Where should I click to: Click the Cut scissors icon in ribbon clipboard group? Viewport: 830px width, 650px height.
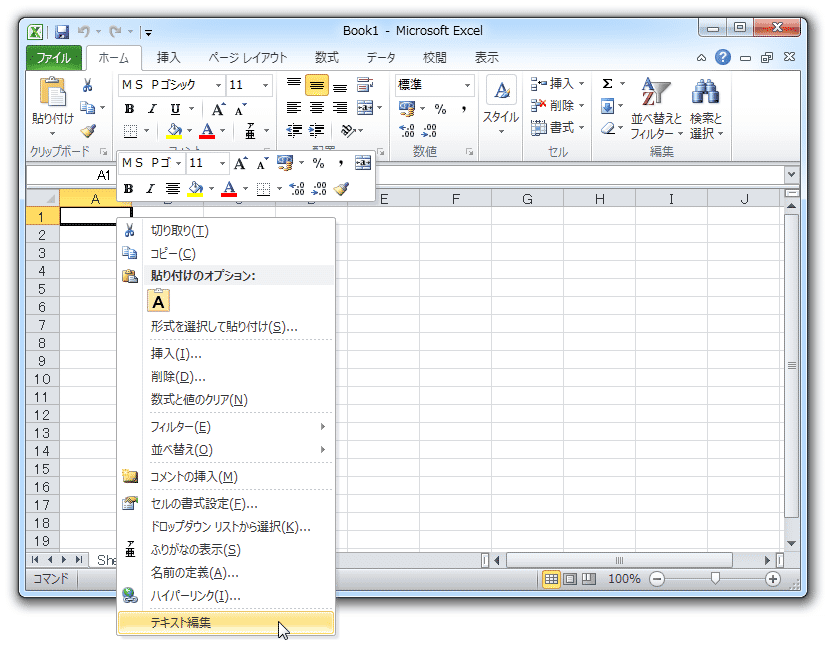pyautogui.click(x=88, y=85)
